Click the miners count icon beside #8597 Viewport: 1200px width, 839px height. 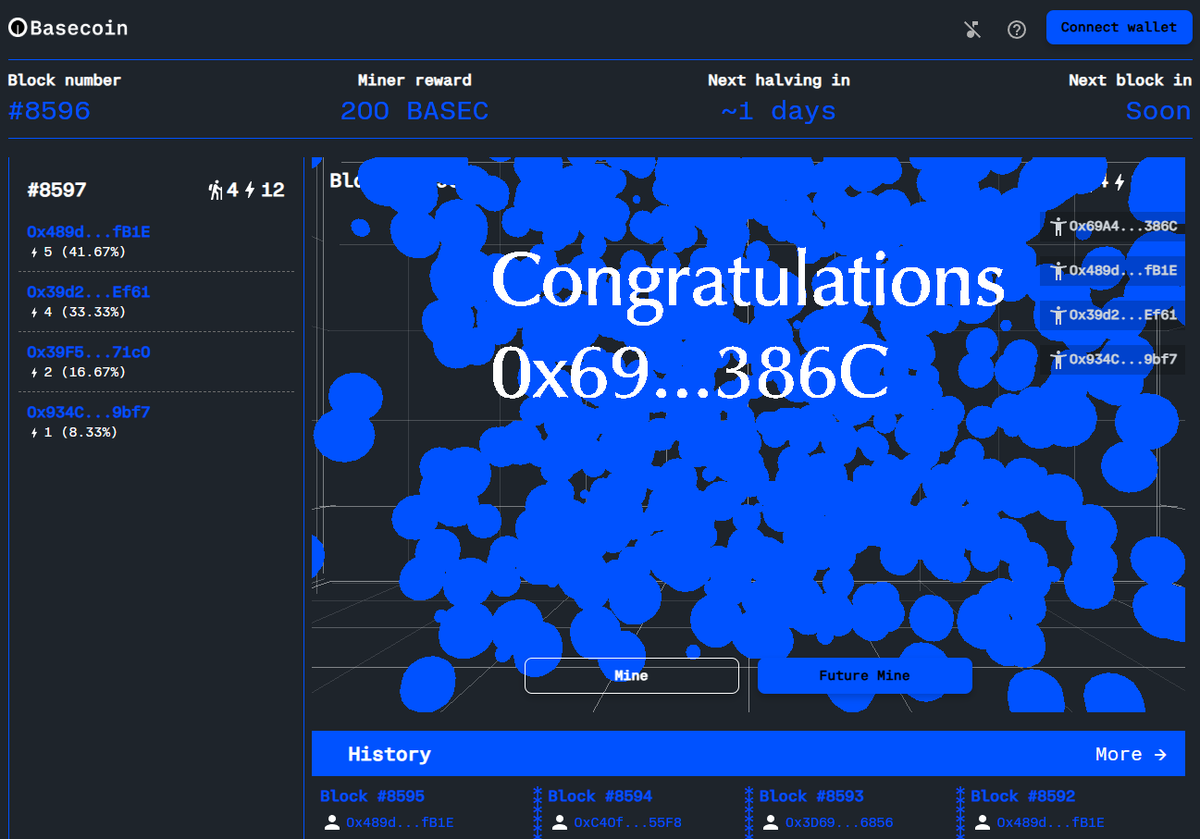pos(215,190)
